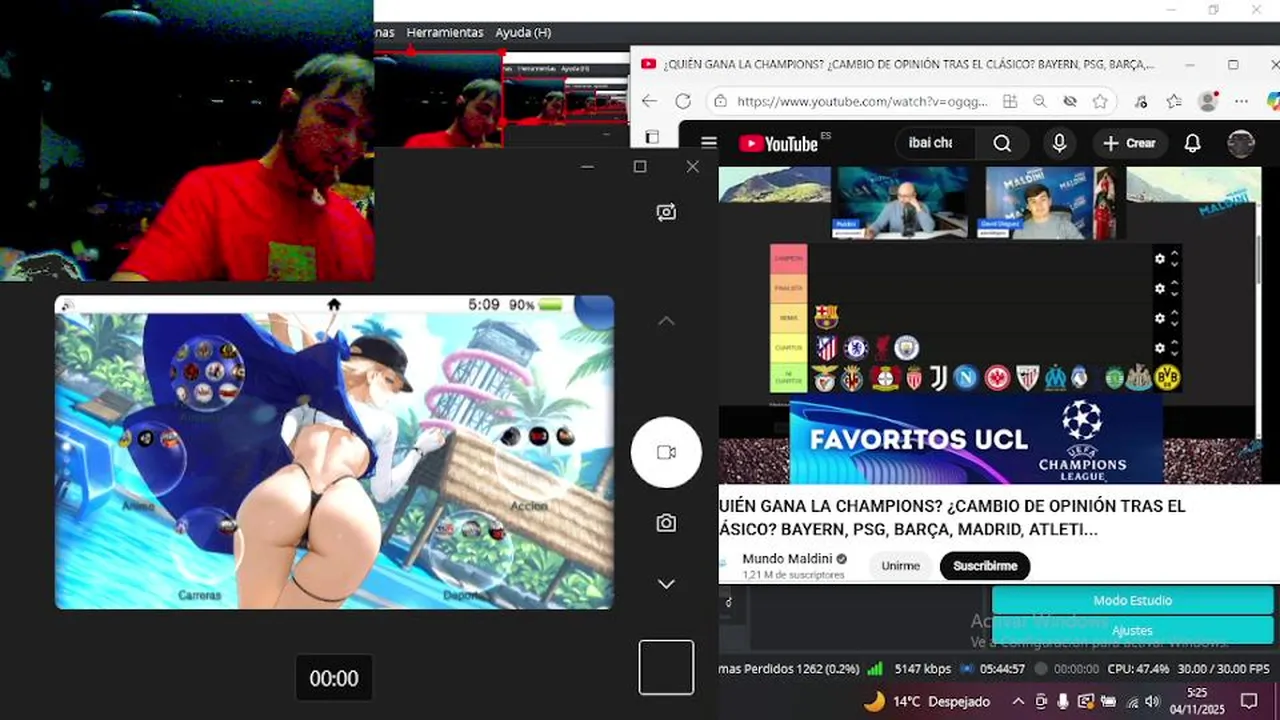The height and width of the screenshot is (720, 1280).
Task: Click the FAVORITOS UCL video player
Action: pos(990,325)
